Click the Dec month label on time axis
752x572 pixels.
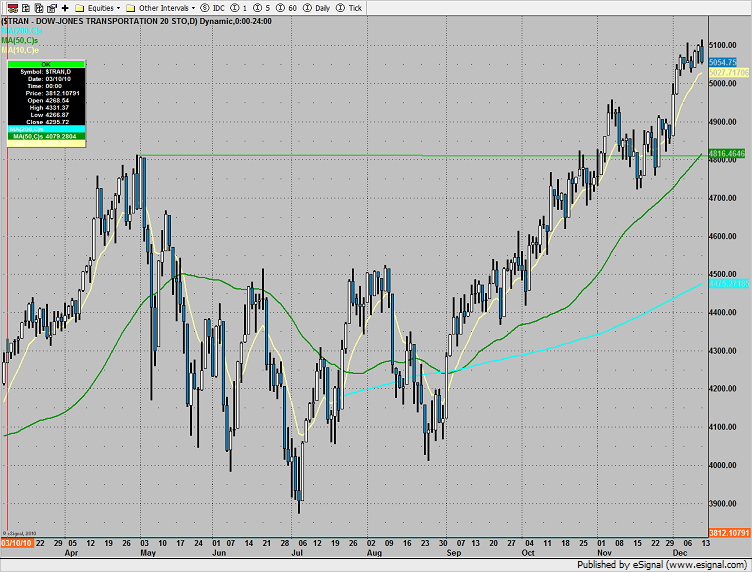pyautogui.click(x=680, y=553)
